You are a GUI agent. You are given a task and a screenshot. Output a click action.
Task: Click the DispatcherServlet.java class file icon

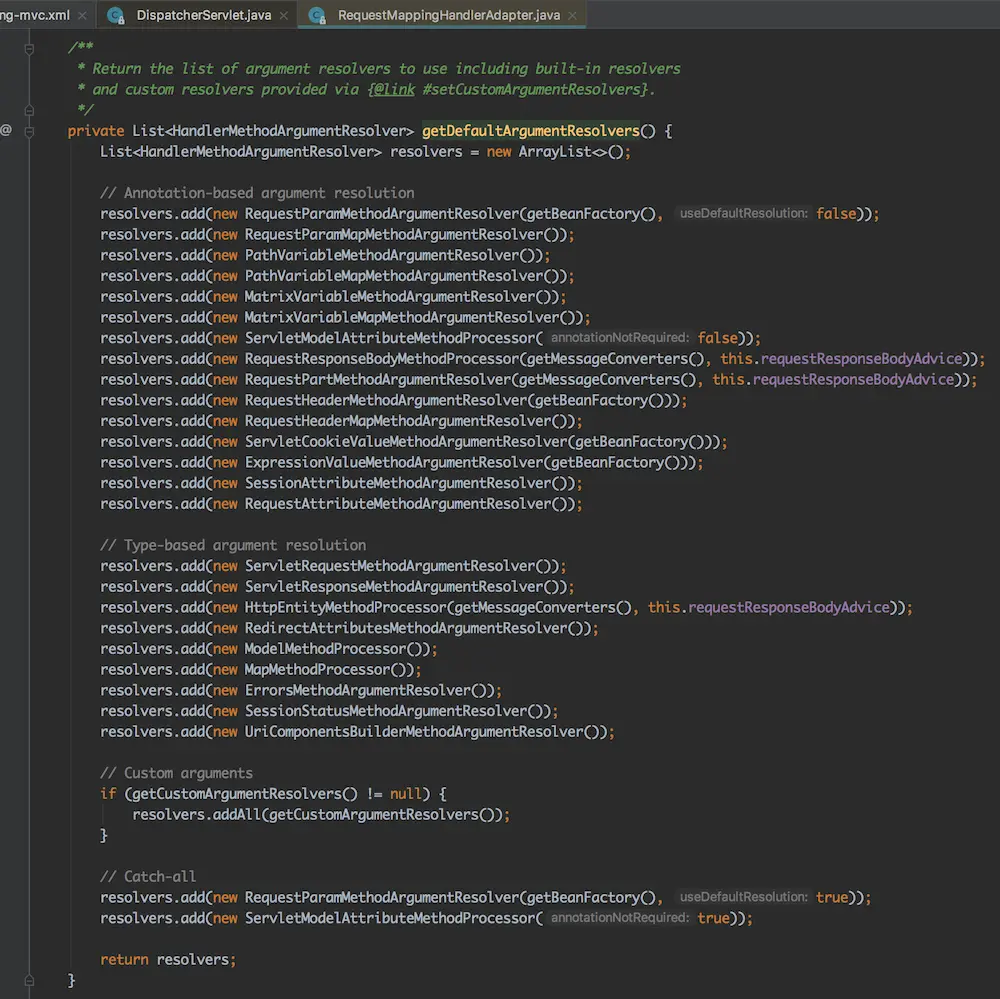point(116,15)
